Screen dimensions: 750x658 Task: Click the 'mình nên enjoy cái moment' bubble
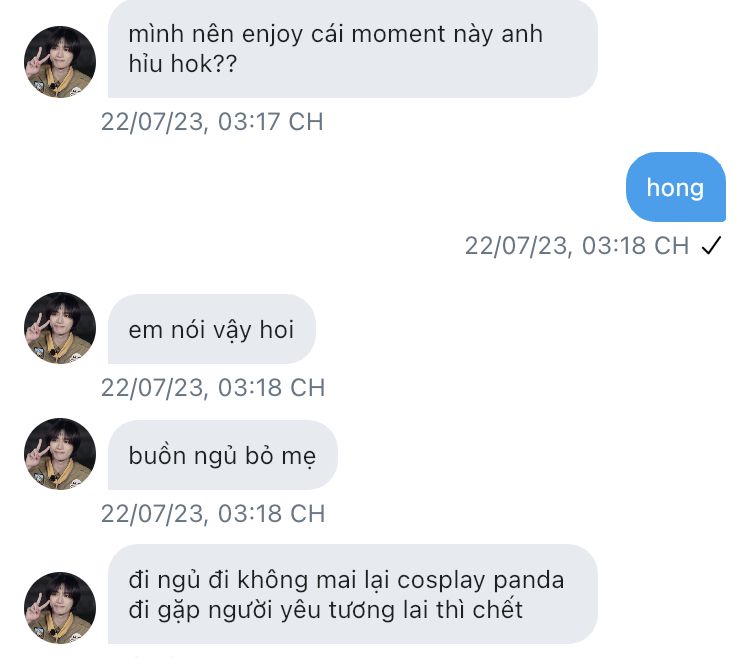[x=352, y=47]
